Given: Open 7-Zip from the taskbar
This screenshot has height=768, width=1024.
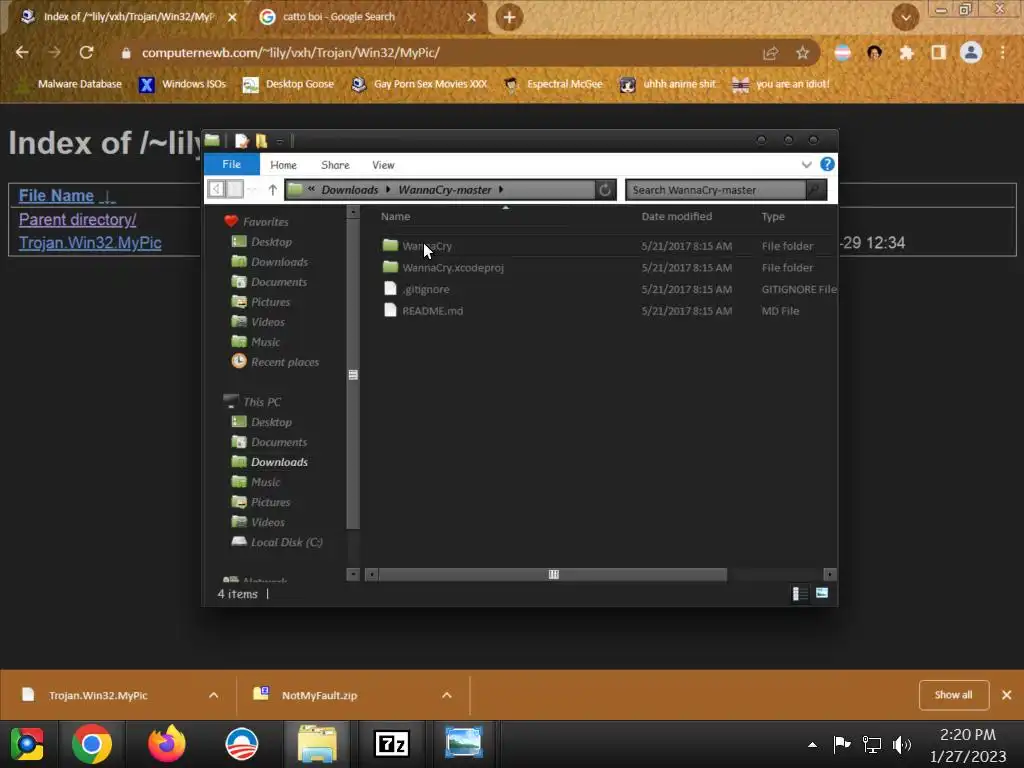Looking at the screenshot, I should pyautogui.click(x=391, y=743).
